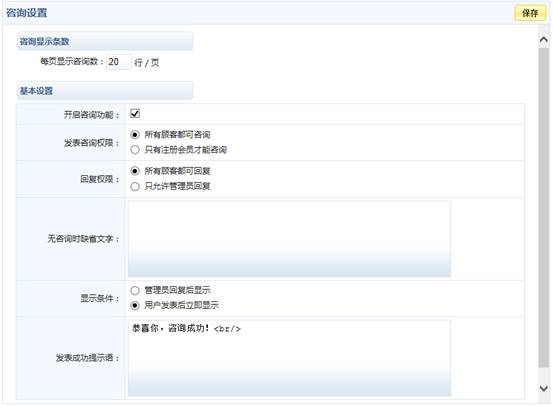Click the scrollbar up arrow
Screen dimensions: 553x406
544,40
